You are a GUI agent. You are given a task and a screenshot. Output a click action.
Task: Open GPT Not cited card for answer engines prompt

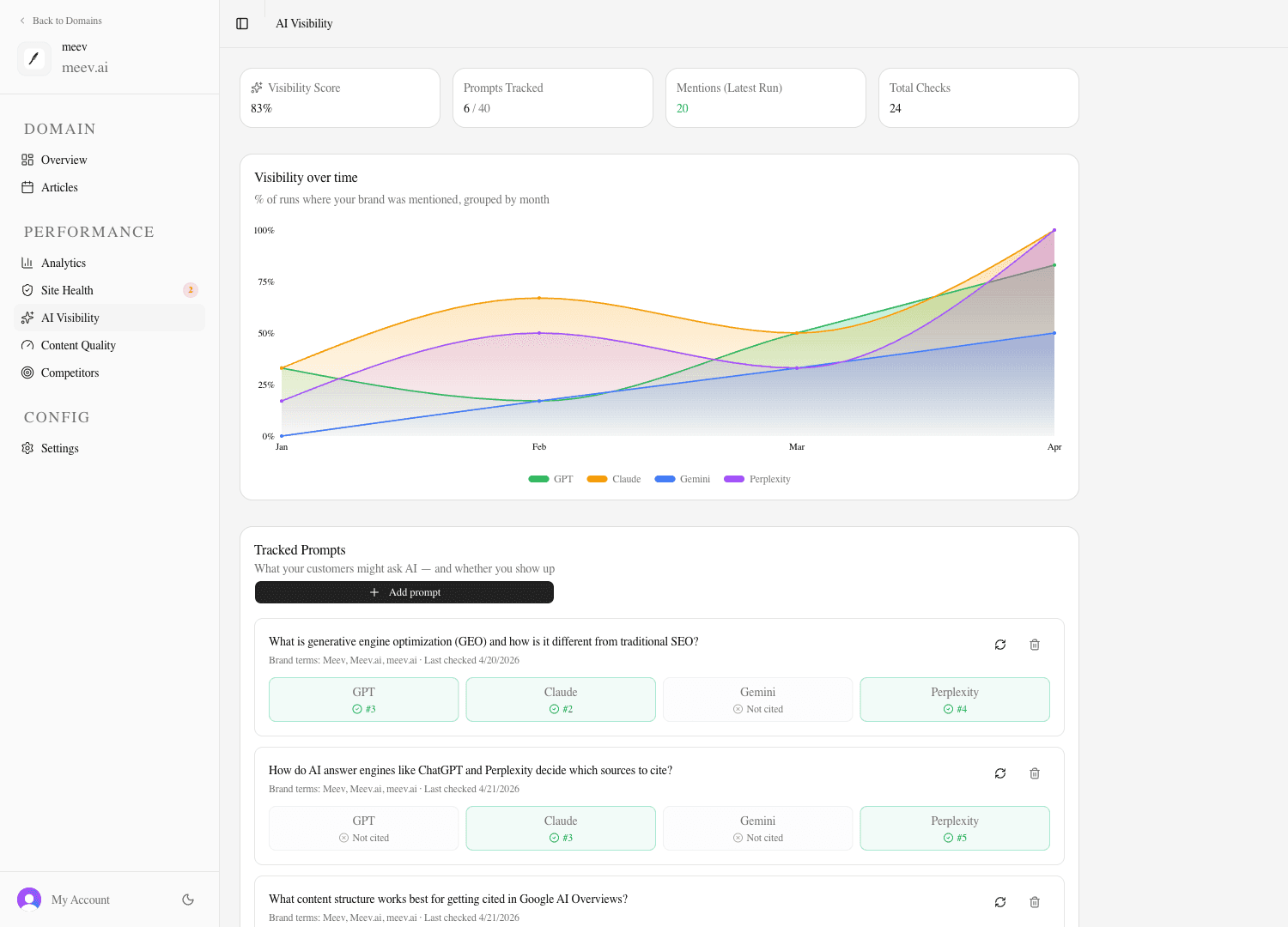[x=364, y=828]
